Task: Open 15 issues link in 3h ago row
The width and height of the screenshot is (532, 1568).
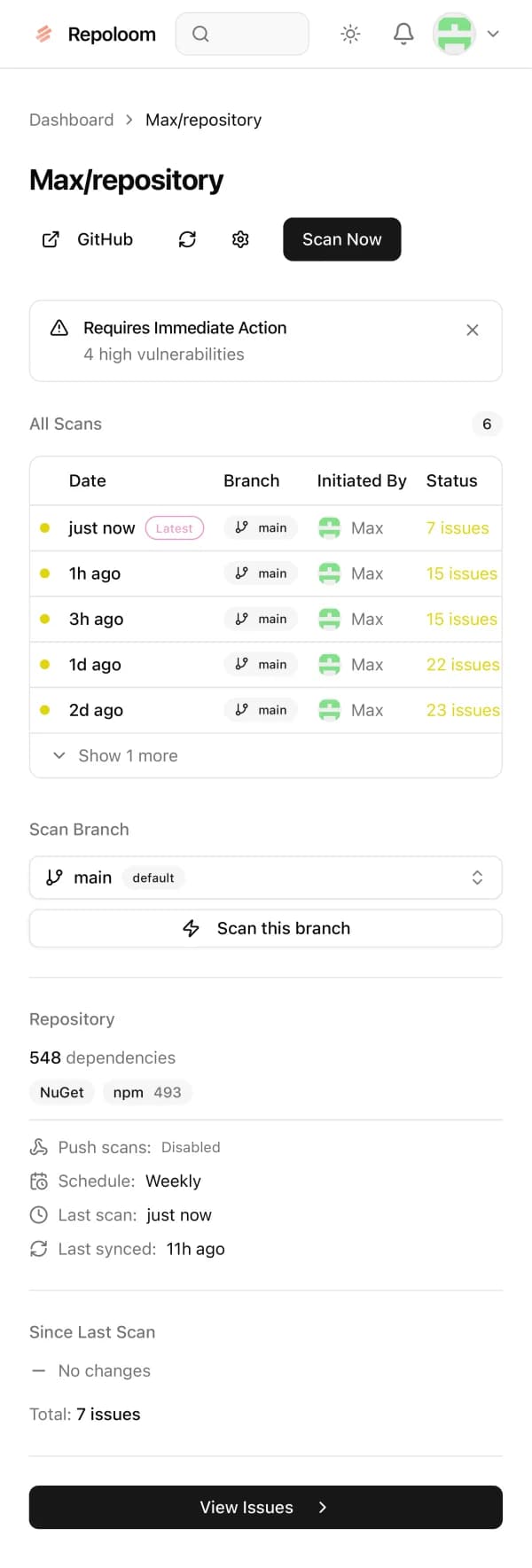Action: pos(462,619)
